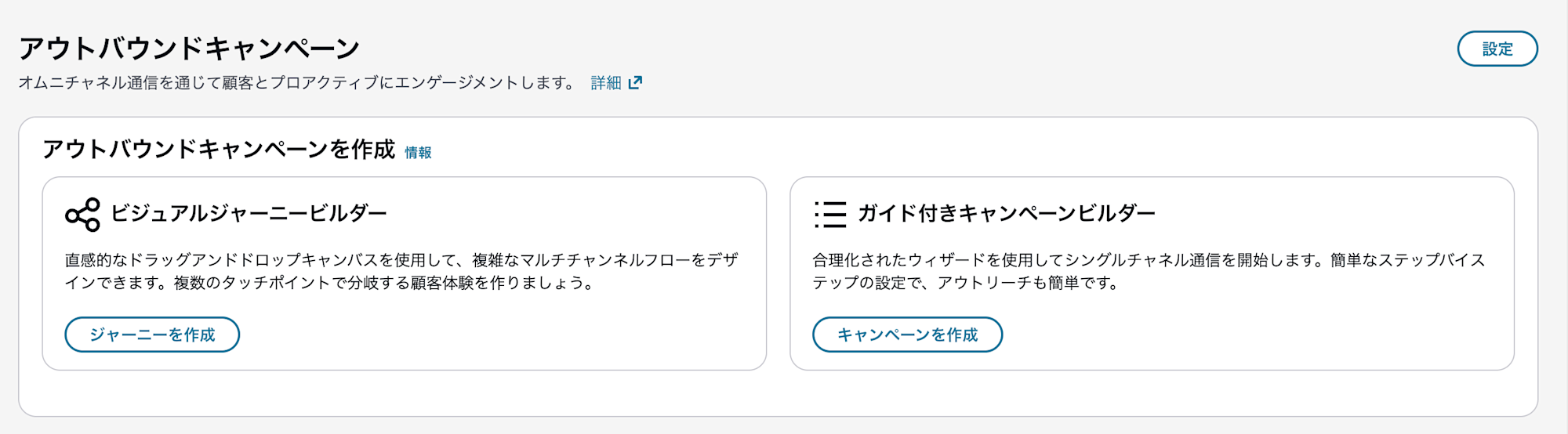
Task: Click the external link icon beside 詳細
Action: coord(635,83)
